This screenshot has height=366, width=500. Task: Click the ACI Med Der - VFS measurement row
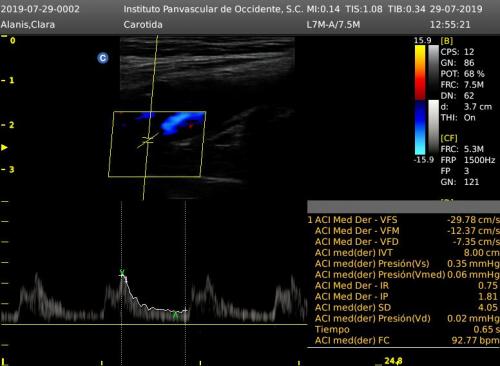point(403,220)
